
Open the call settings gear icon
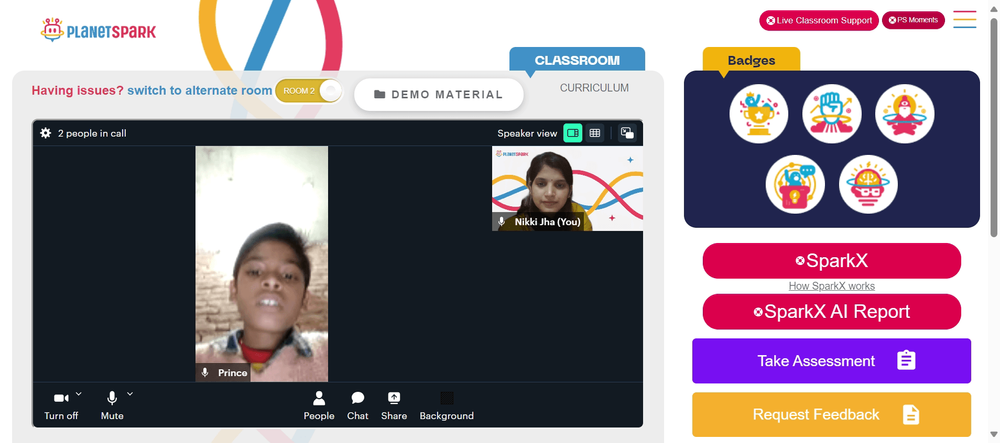click(45, 133)
